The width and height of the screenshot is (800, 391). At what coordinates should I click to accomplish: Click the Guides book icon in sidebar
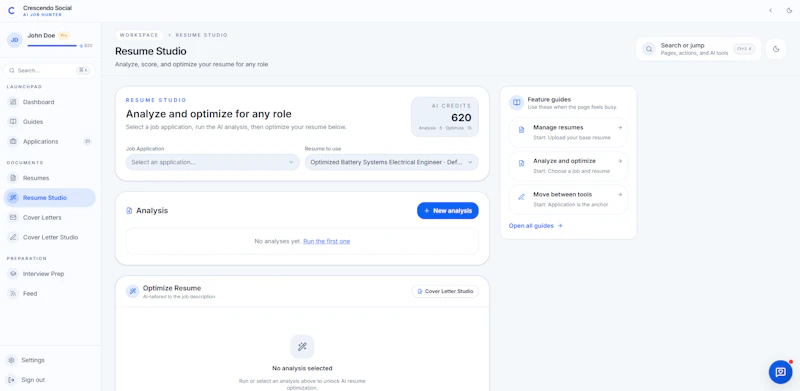[x=13, y=121]
